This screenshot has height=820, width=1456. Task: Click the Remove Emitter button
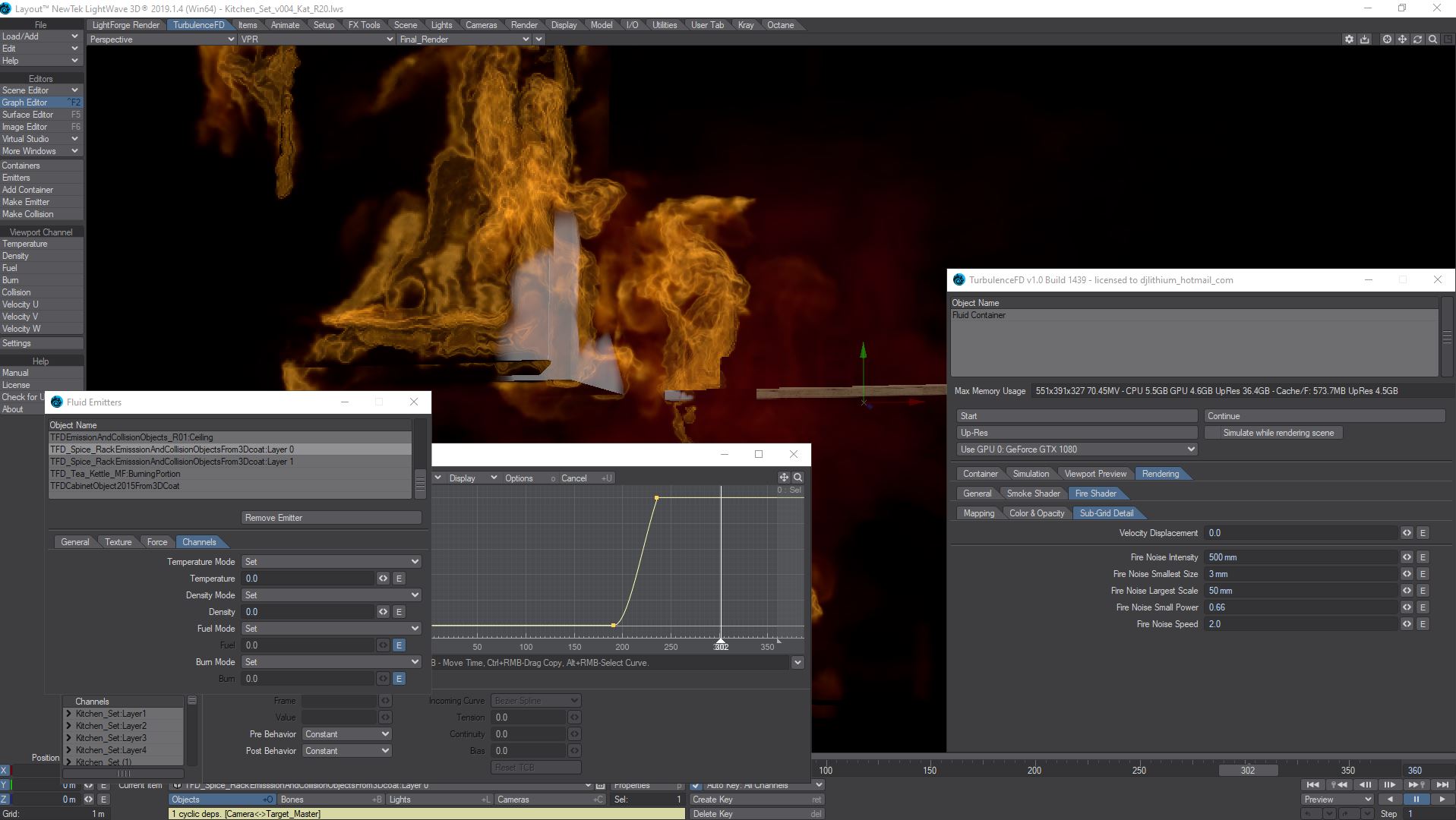point(331,518)
